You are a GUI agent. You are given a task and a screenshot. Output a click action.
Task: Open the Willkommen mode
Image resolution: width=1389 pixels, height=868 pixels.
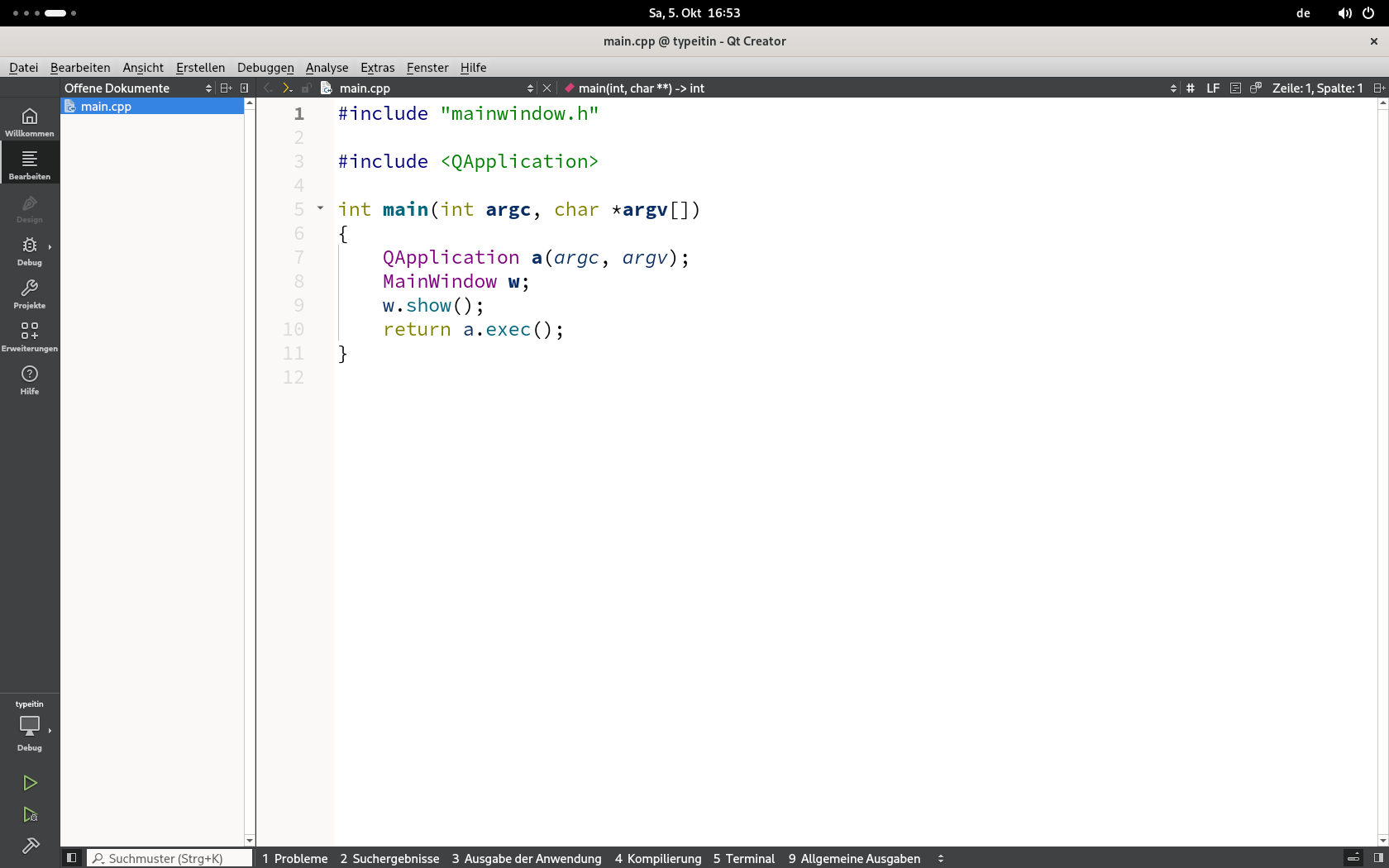coord(30,121)
